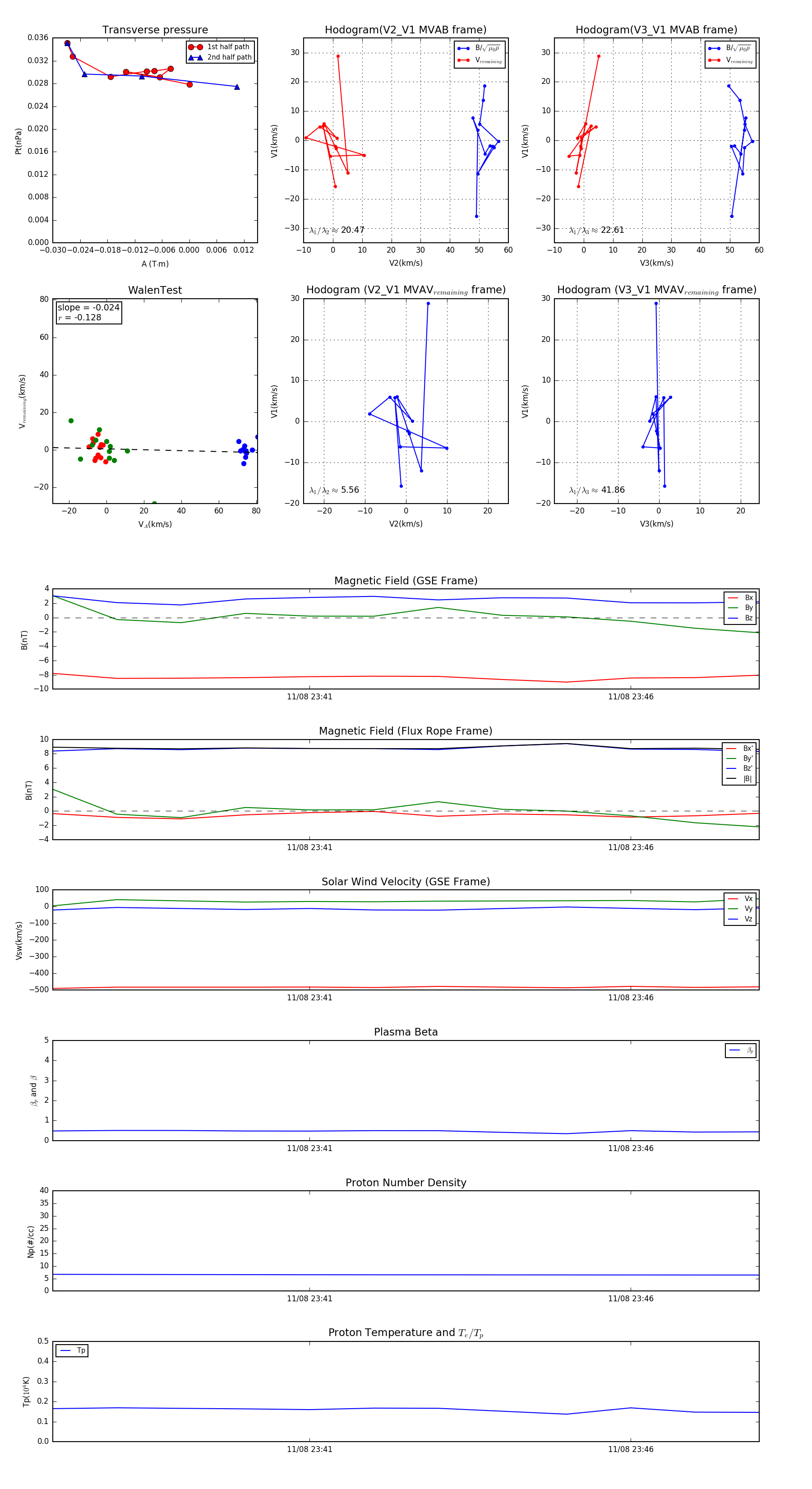Screen dimensions: 812x1489
Task: Click the eigenvalue ratio text '5.56'
Action: pyautogui.click(x=350, y=490)
